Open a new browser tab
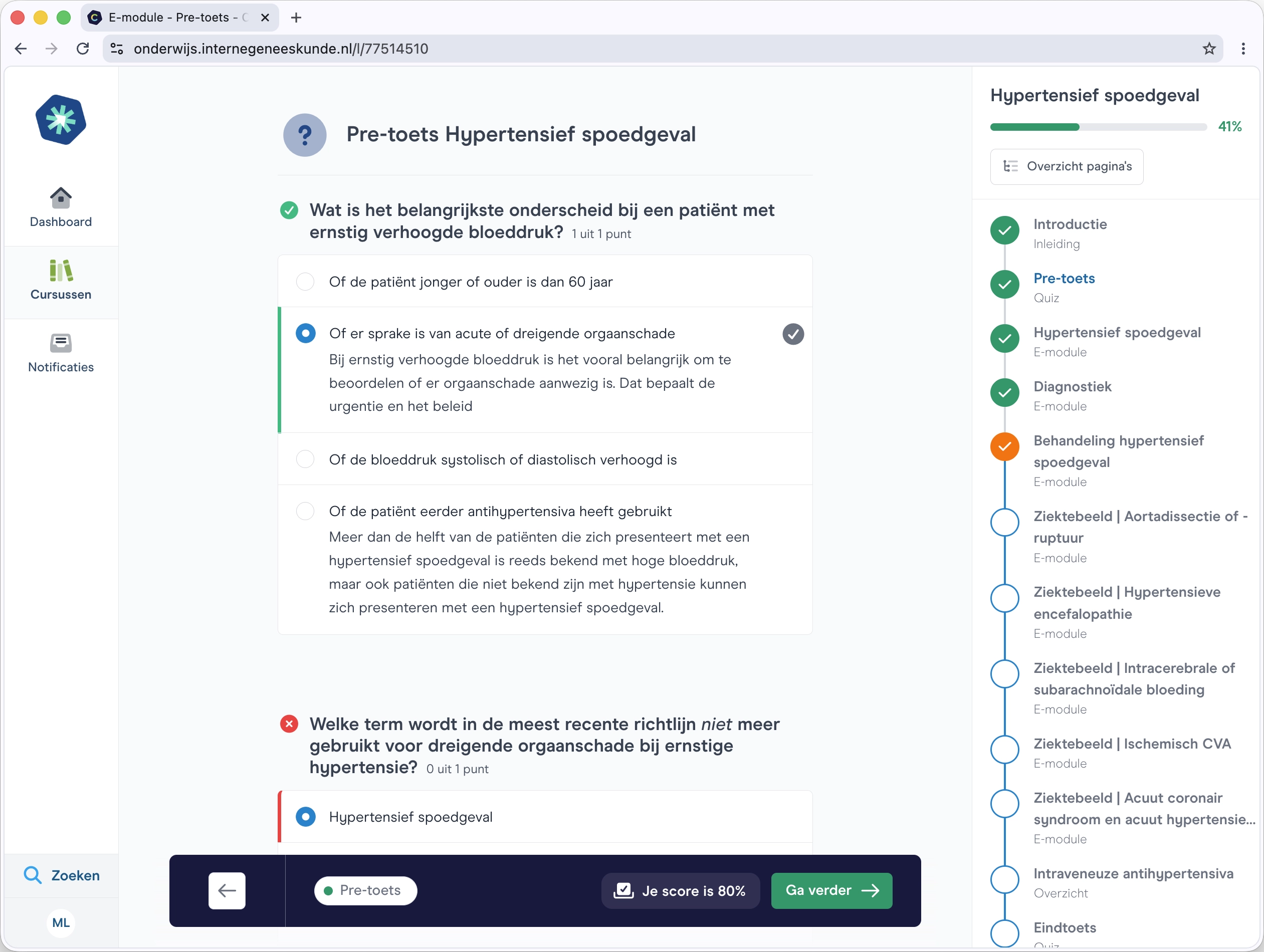The width and height of the screenshot is (1264, 952). (x=296, y=18)
